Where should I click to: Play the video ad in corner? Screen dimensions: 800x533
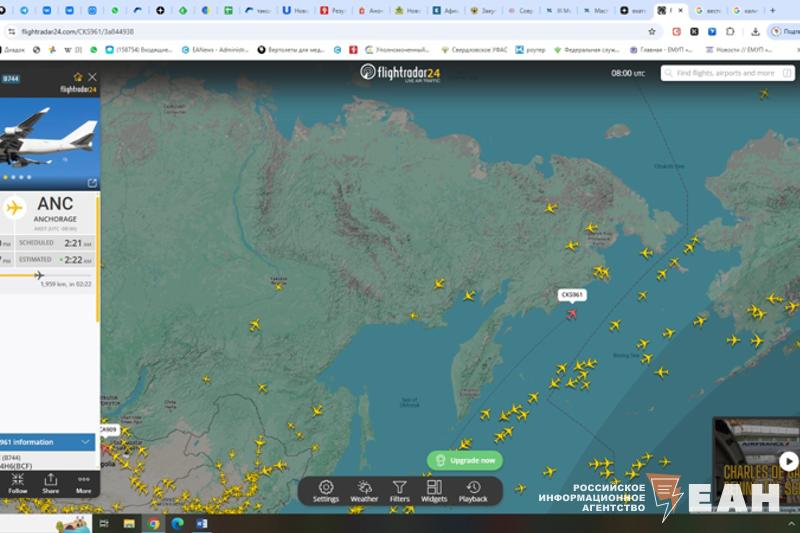788,461
